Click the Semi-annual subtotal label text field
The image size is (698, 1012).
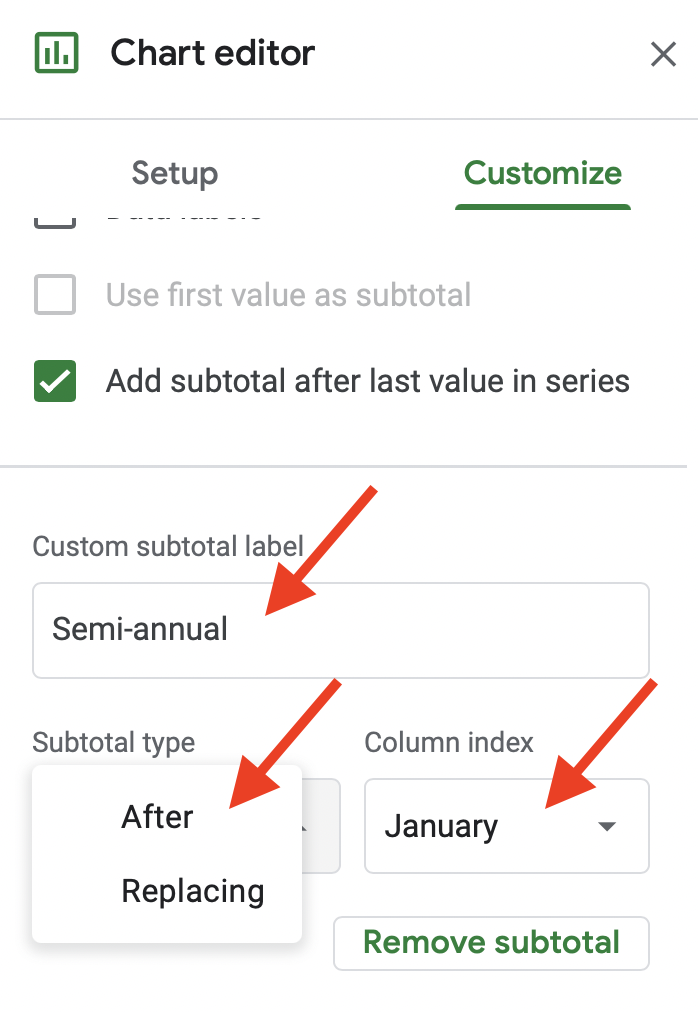click(340, 630)
